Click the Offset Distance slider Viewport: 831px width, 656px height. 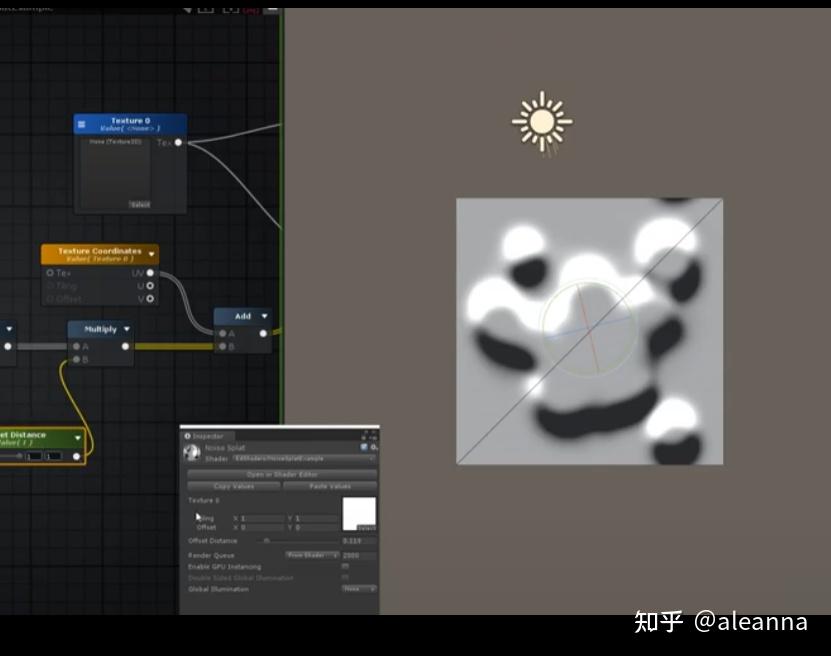click(x=267, y=540)
